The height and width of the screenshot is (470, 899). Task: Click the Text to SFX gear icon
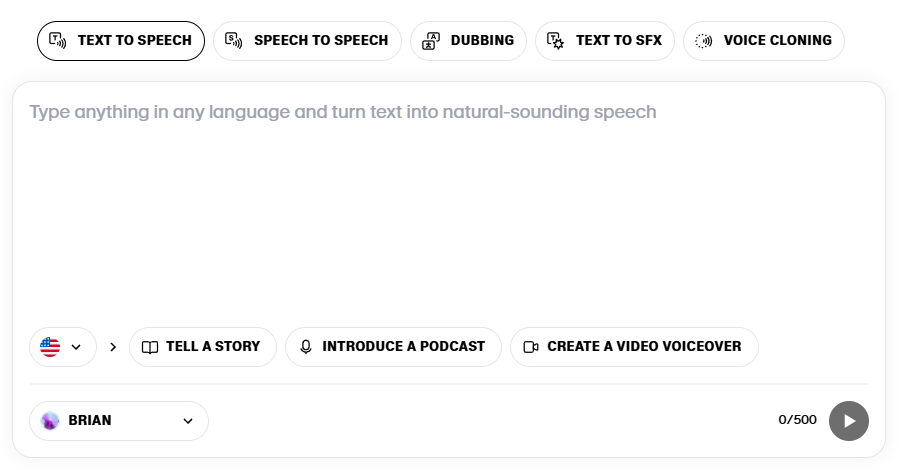pos(555,41)
